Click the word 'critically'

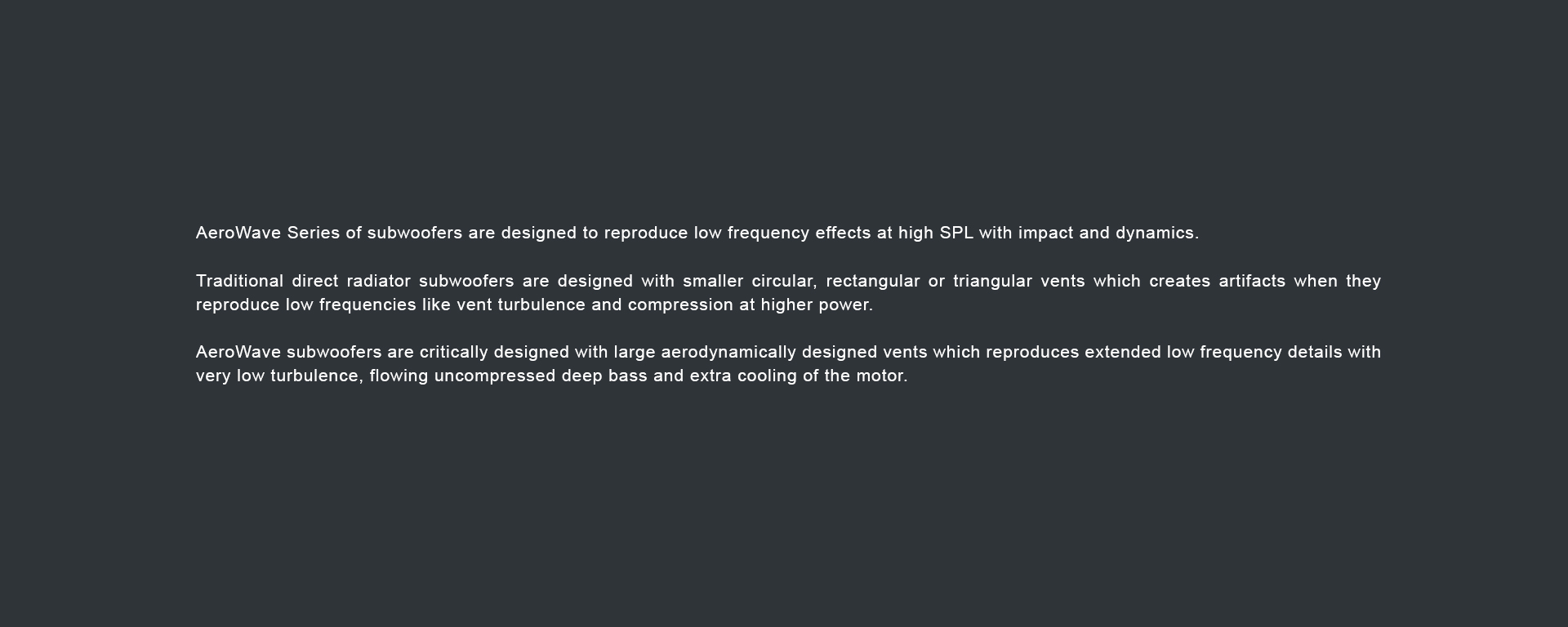pos(453,353)
